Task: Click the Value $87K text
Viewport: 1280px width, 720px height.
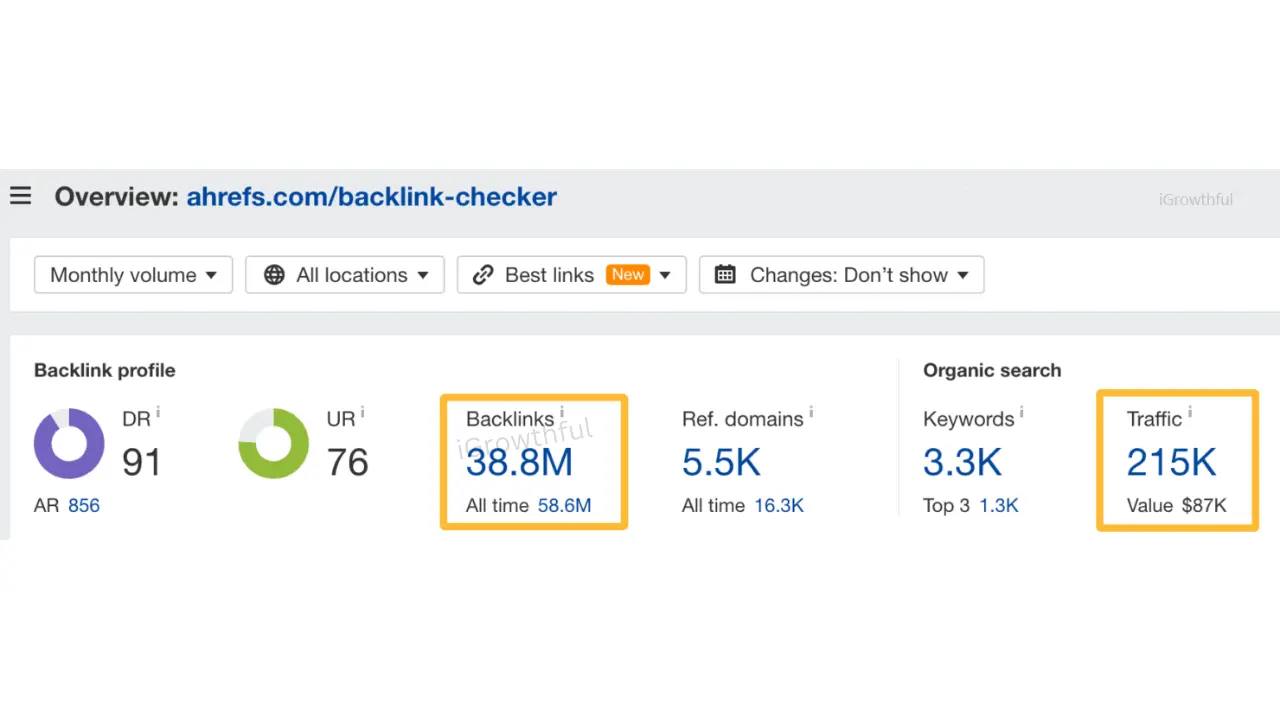Action: tap(1176, 505)
